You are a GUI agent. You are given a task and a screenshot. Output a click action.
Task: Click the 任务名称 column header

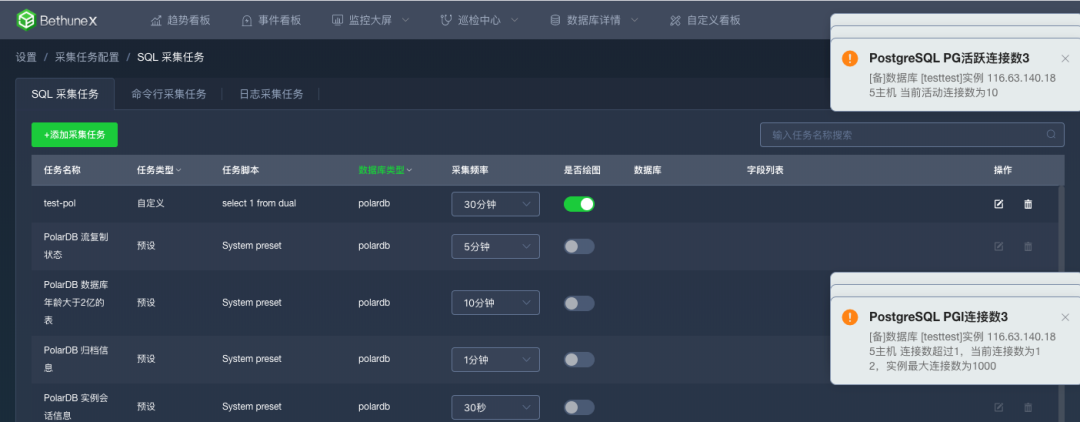click(62, 170)
